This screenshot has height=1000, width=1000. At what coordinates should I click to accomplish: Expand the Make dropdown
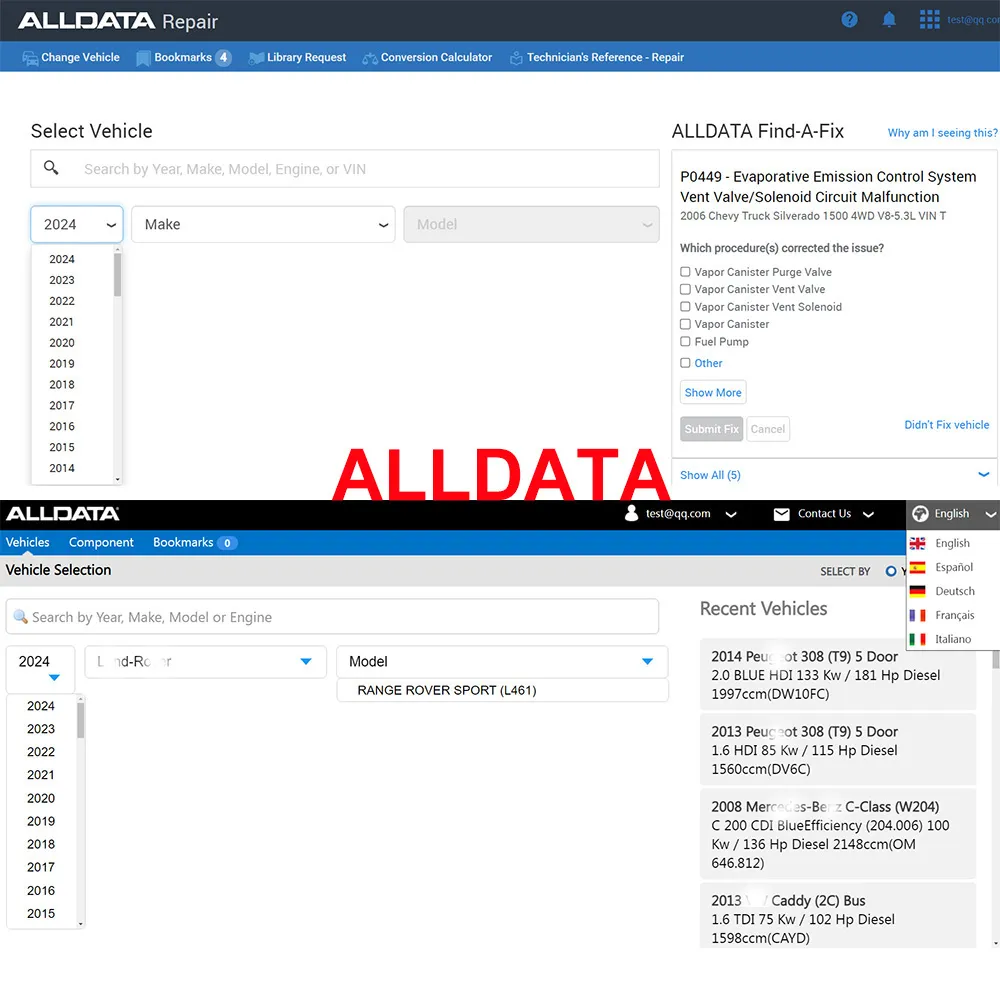coord(264,225)
